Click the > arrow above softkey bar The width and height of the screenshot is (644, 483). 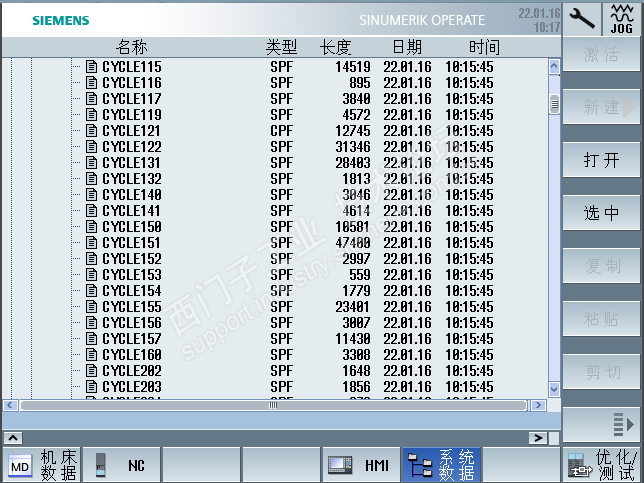click(538, 438)
